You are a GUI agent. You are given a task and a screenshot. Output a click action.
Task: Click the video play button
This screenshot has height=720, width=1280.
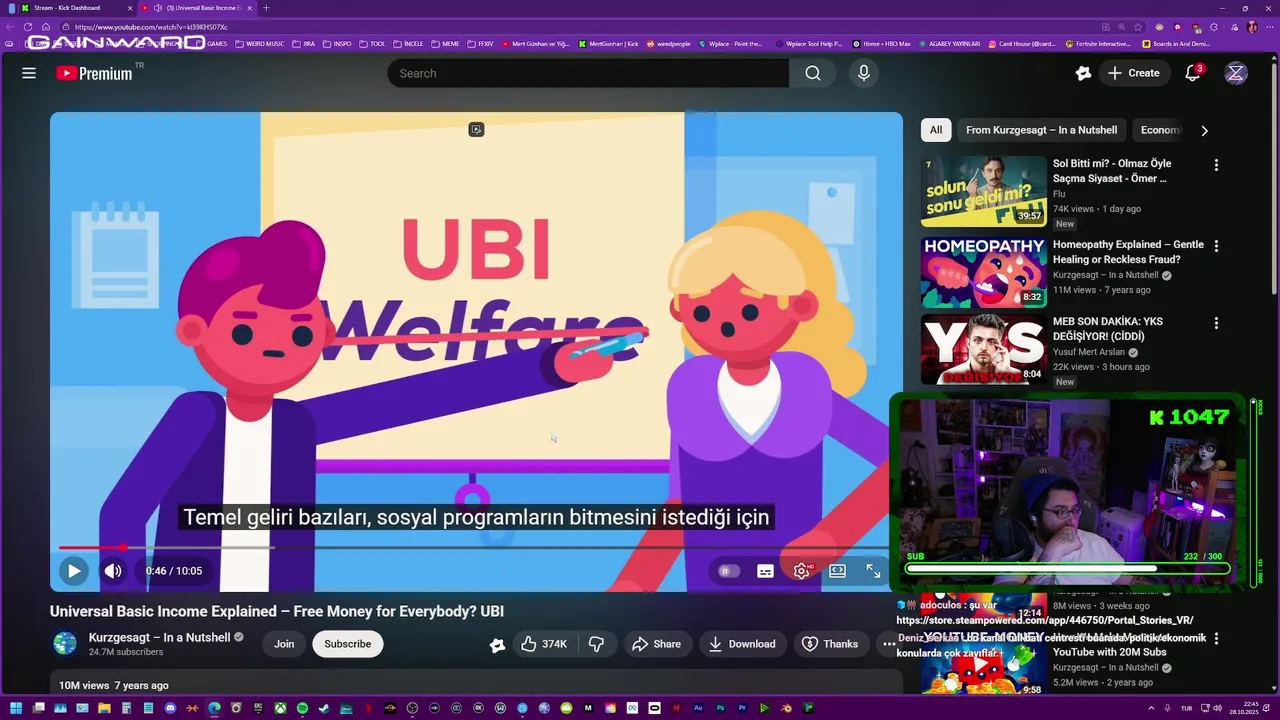(x=73, y=571)
